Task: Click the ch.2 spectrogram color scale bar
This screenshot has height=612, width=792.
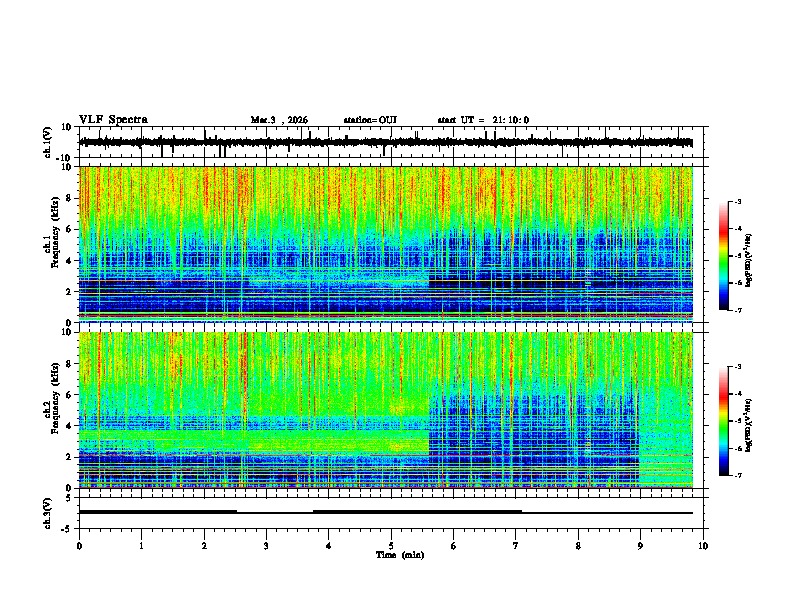Action: click(724, 421)
